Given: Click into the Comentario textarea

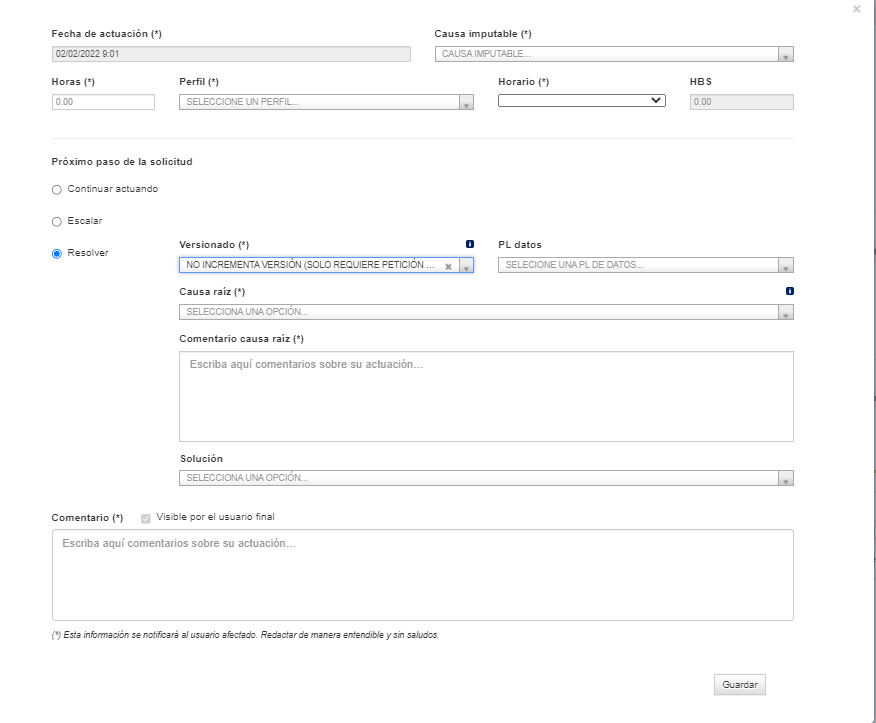Looking at the screenshot, I should click(422, 575).
